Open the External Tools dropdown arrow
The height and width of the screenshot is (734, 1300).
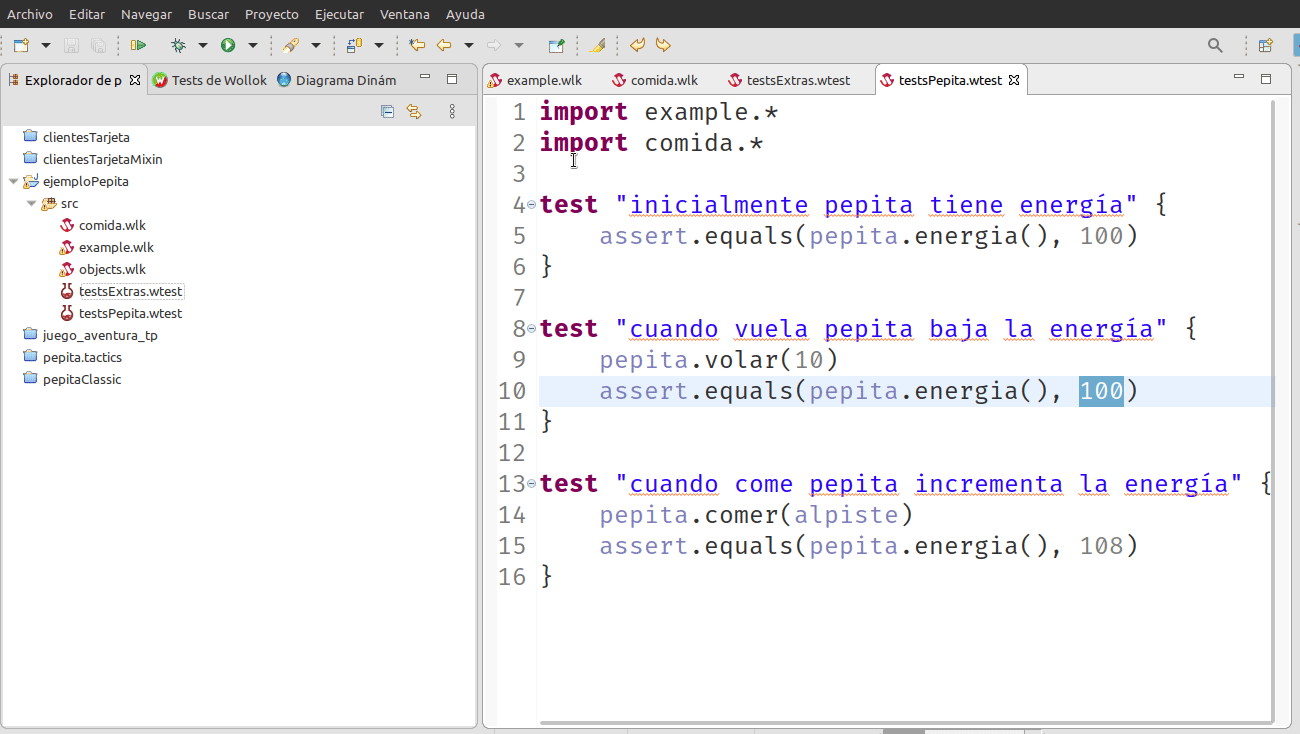click(316, 45)
